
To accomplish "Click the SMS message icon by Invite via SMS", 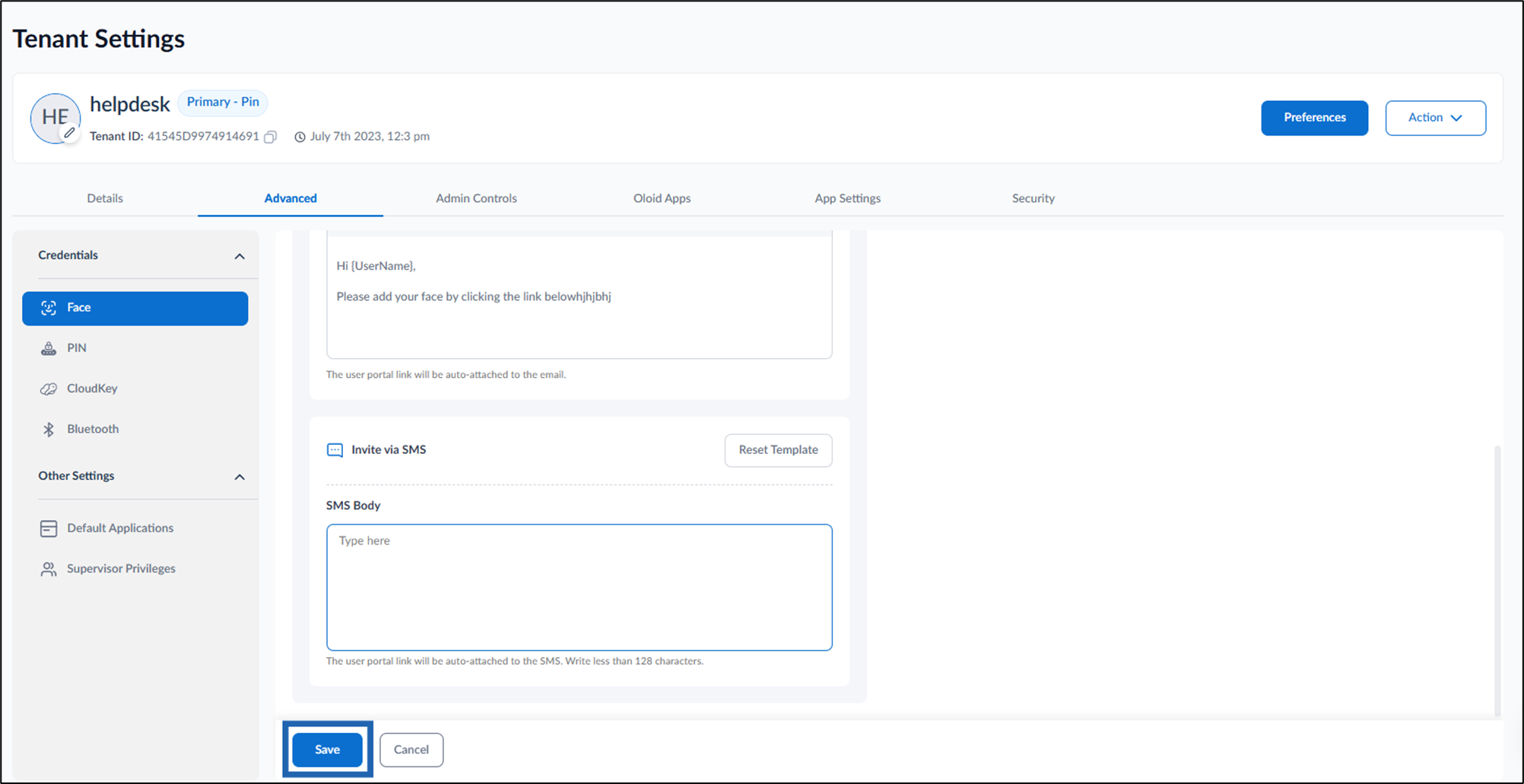I will tap(335, 450).
